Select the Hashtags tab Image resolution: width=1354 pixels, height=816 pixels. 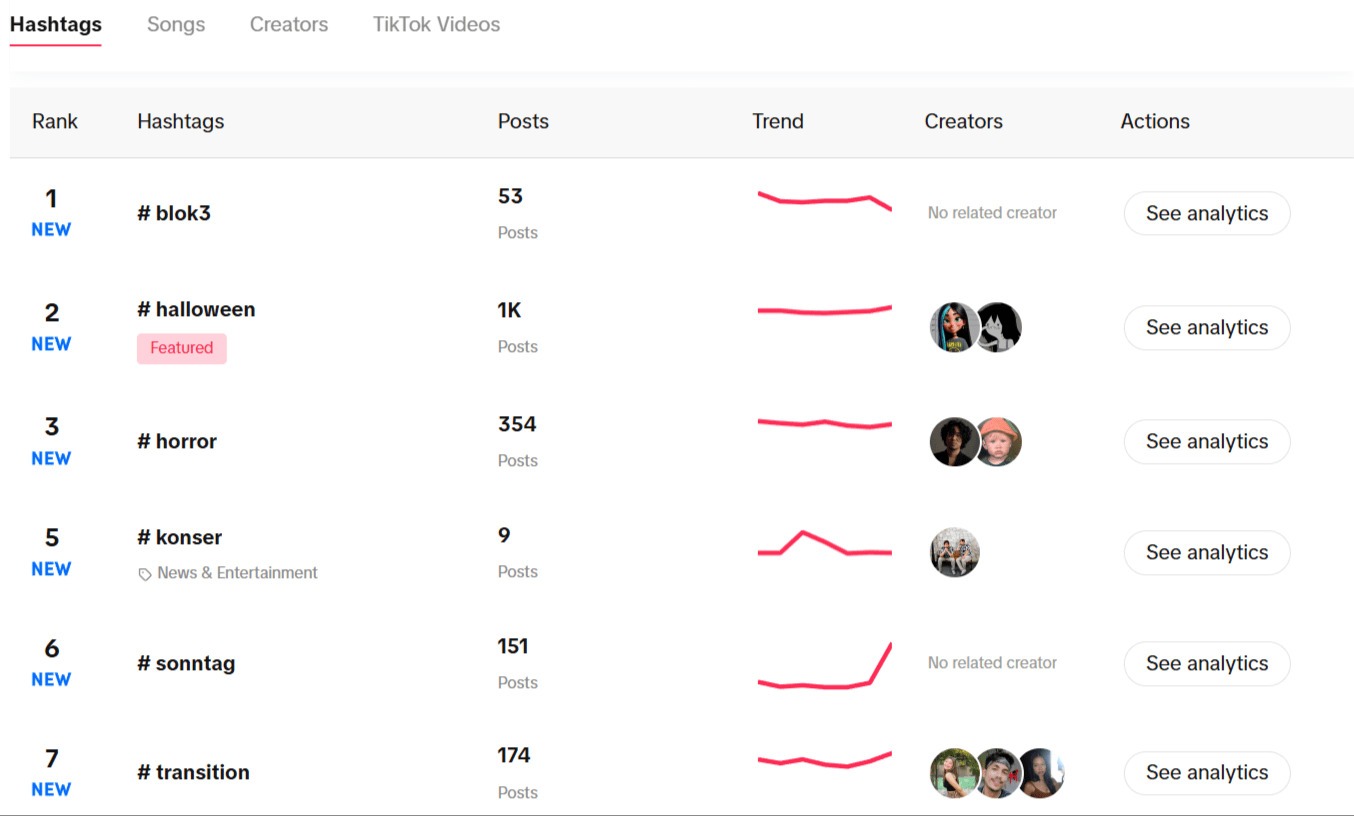[x=56, y=24]
